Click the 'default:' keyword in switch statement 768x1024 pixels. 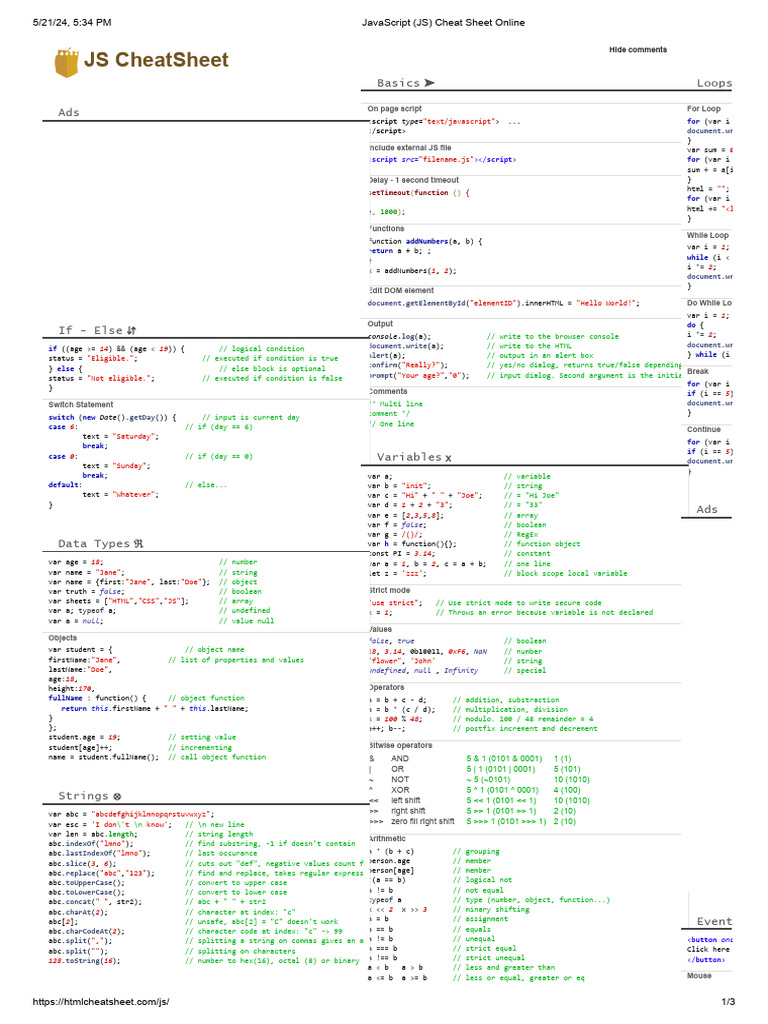point(65,485)
